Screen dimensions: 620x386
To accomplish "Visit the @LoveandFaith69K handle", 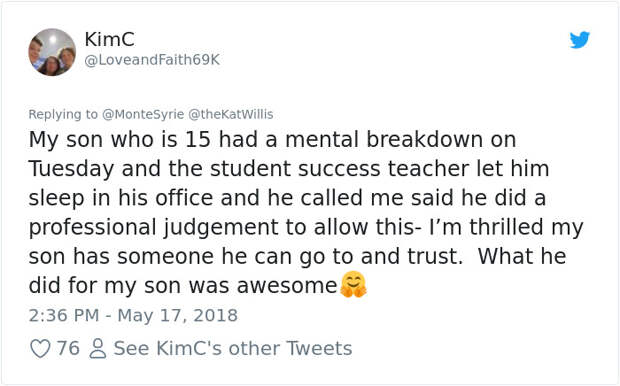I will (x=152, y=60).
